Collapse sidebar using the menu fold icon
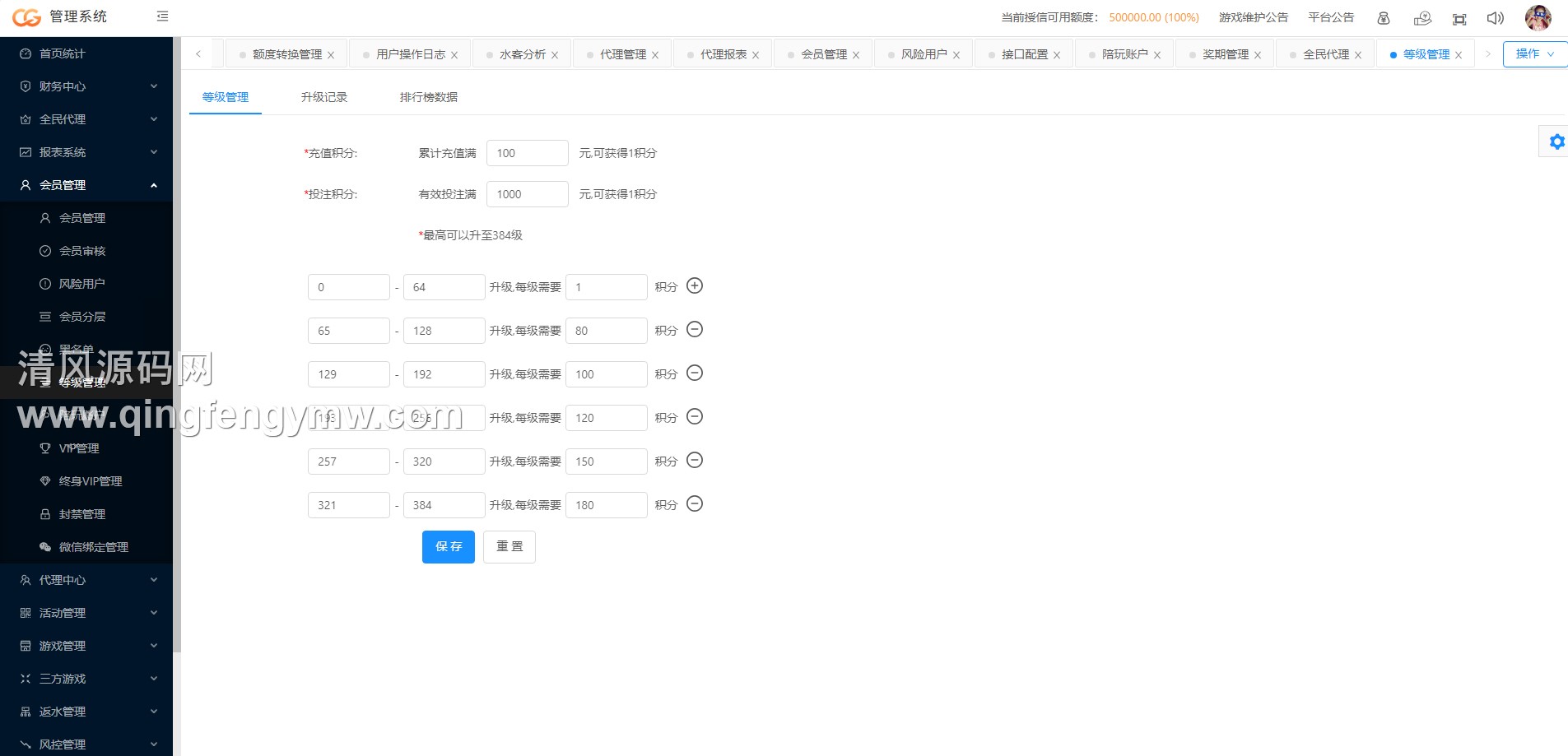 162,16
